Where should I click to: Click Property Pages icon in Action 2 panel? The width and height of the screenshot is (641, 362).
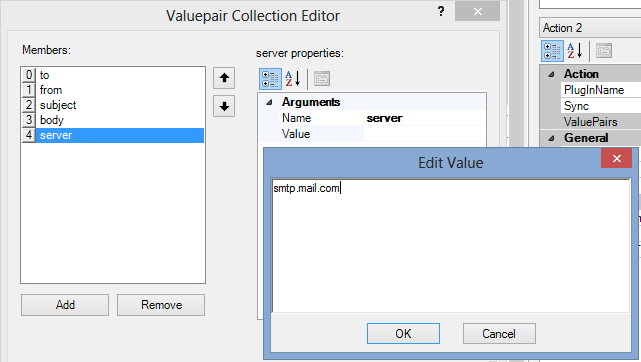pos(604,51)
